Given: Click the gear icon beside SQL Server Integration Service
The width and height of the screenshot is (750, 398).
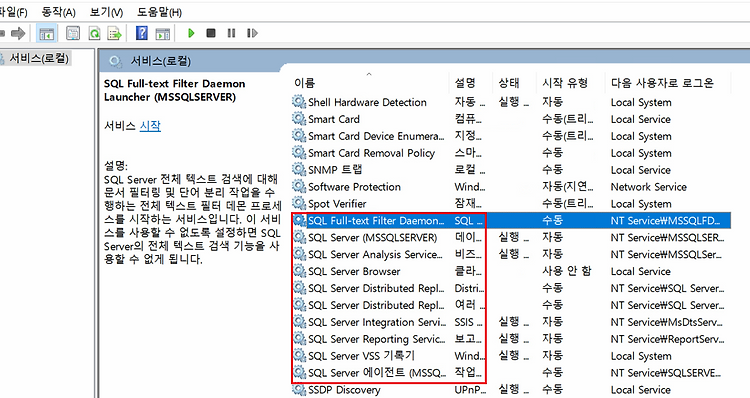Looking at the screenshot, I should [299, 322].
